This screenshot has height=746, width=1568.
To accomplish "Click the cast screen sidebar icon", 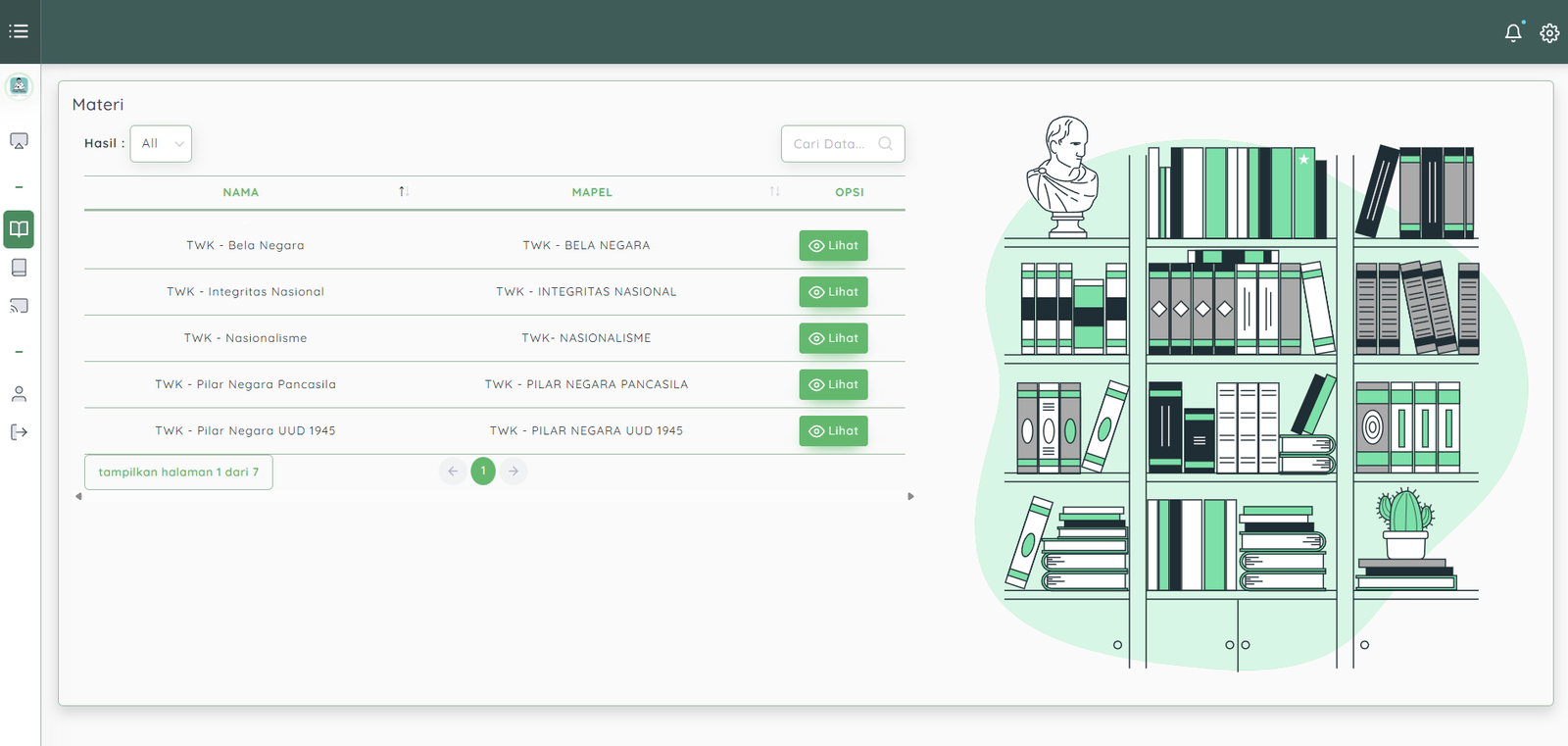I will coord(19,306).
